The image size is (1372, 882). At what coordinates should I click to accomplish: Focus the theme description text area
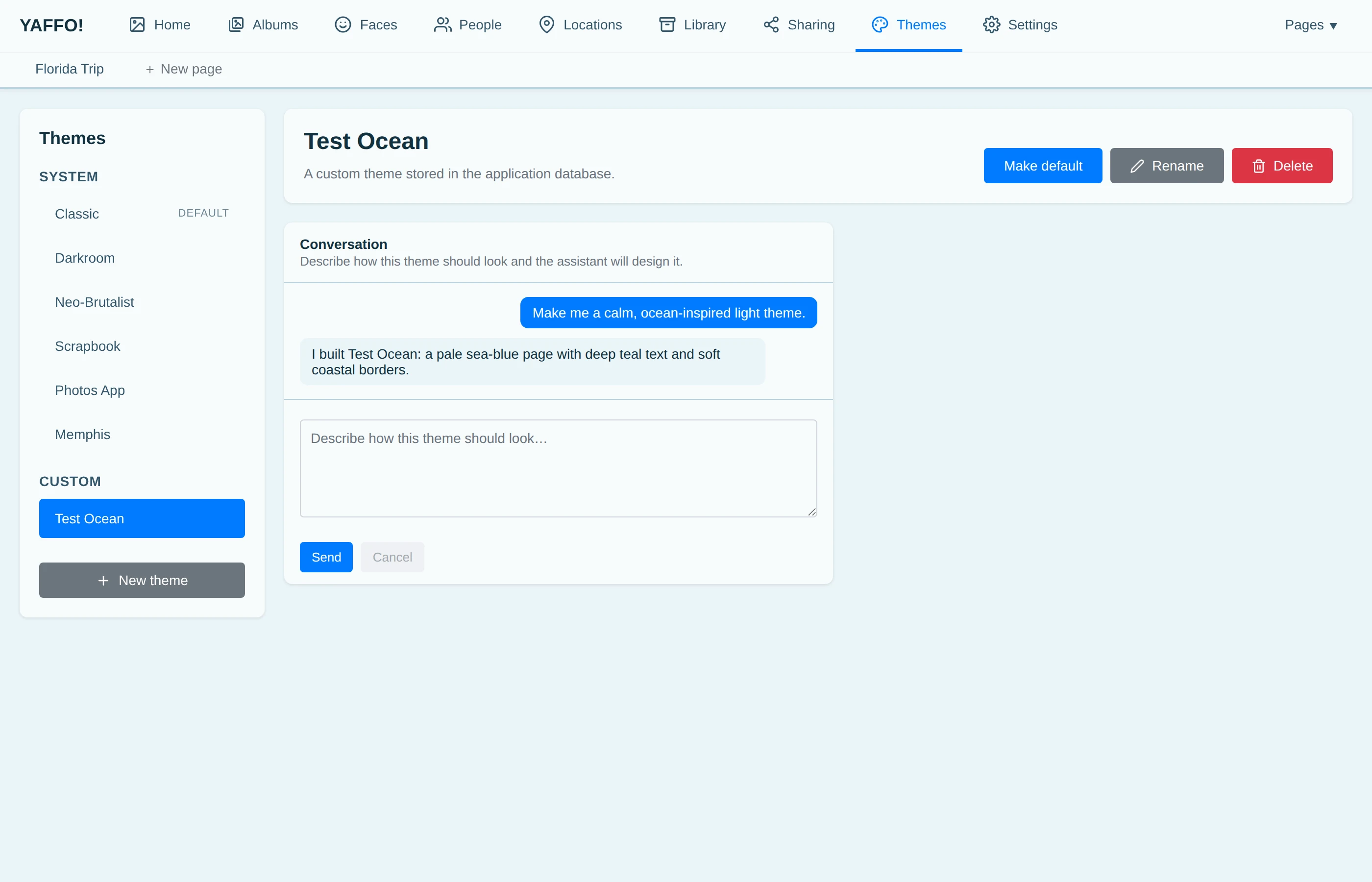pos(558,468)
